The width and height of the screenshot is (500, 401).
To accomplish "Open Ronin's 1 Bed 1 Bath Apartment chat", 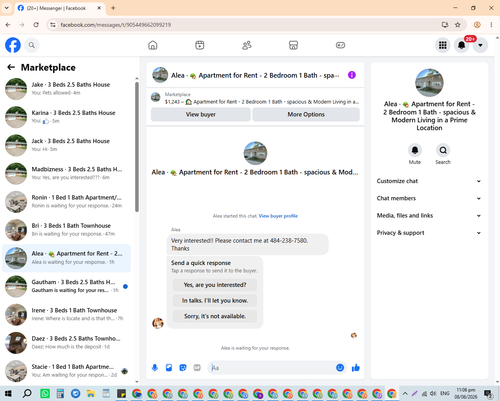I will (67, 202).
